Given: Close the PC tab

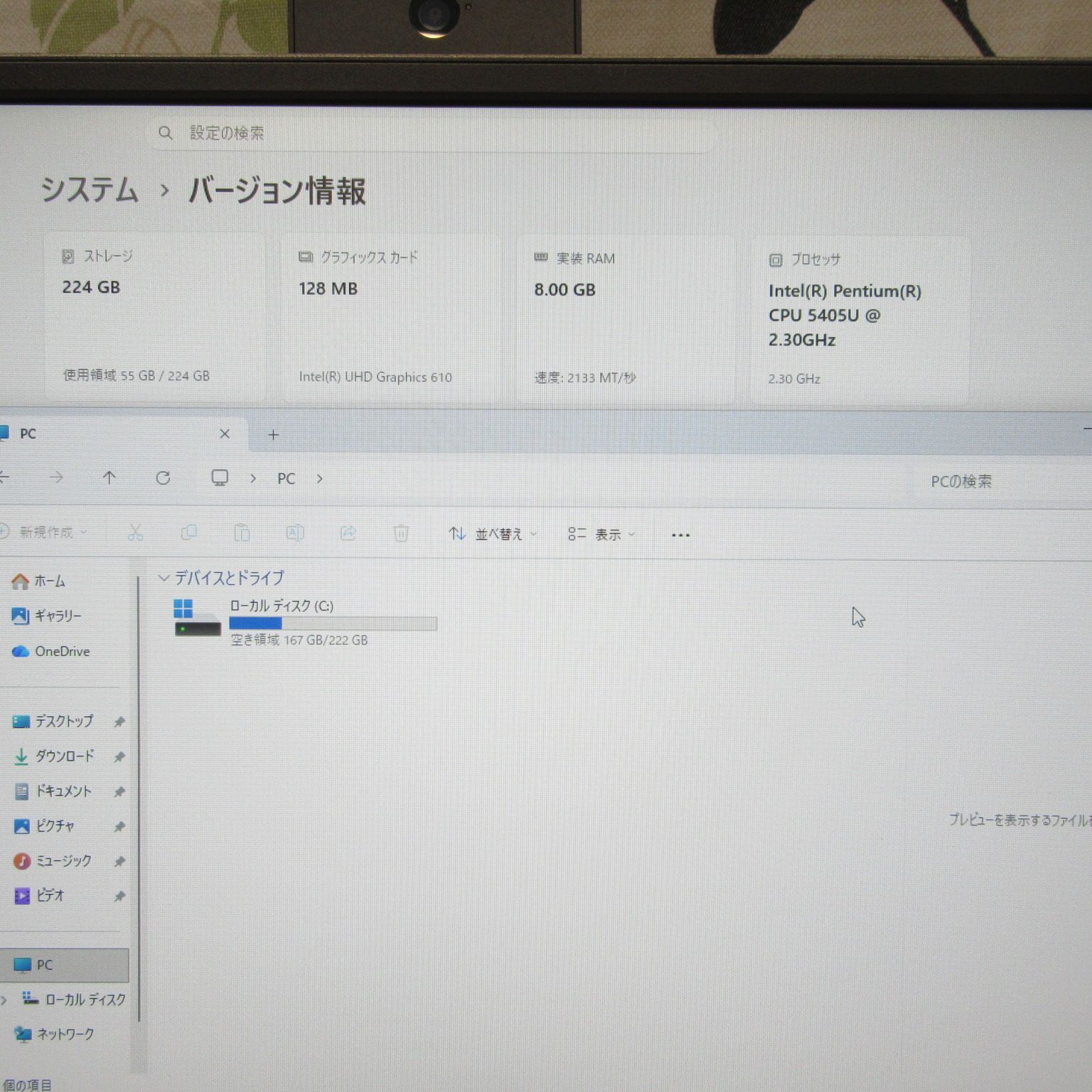Looking at the screenshot, I should click(x=225, y=434).
